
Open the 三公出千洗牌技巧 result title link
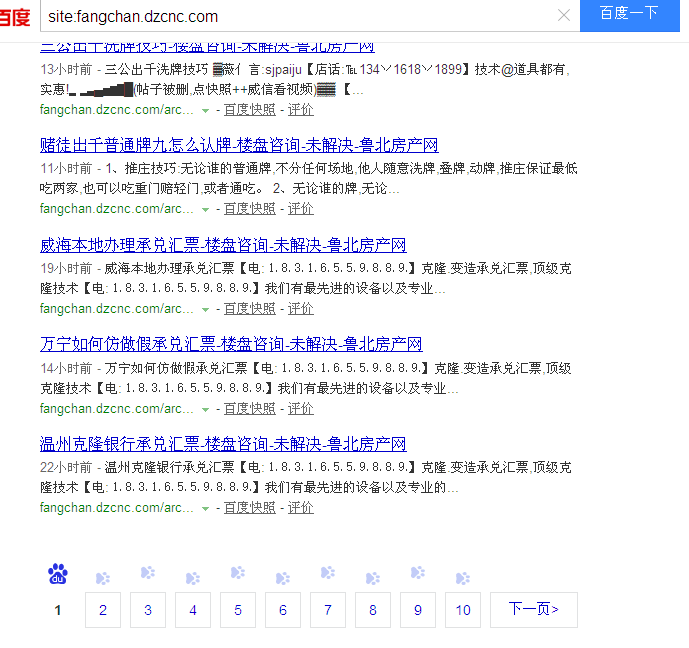click(x=207, y=47)
